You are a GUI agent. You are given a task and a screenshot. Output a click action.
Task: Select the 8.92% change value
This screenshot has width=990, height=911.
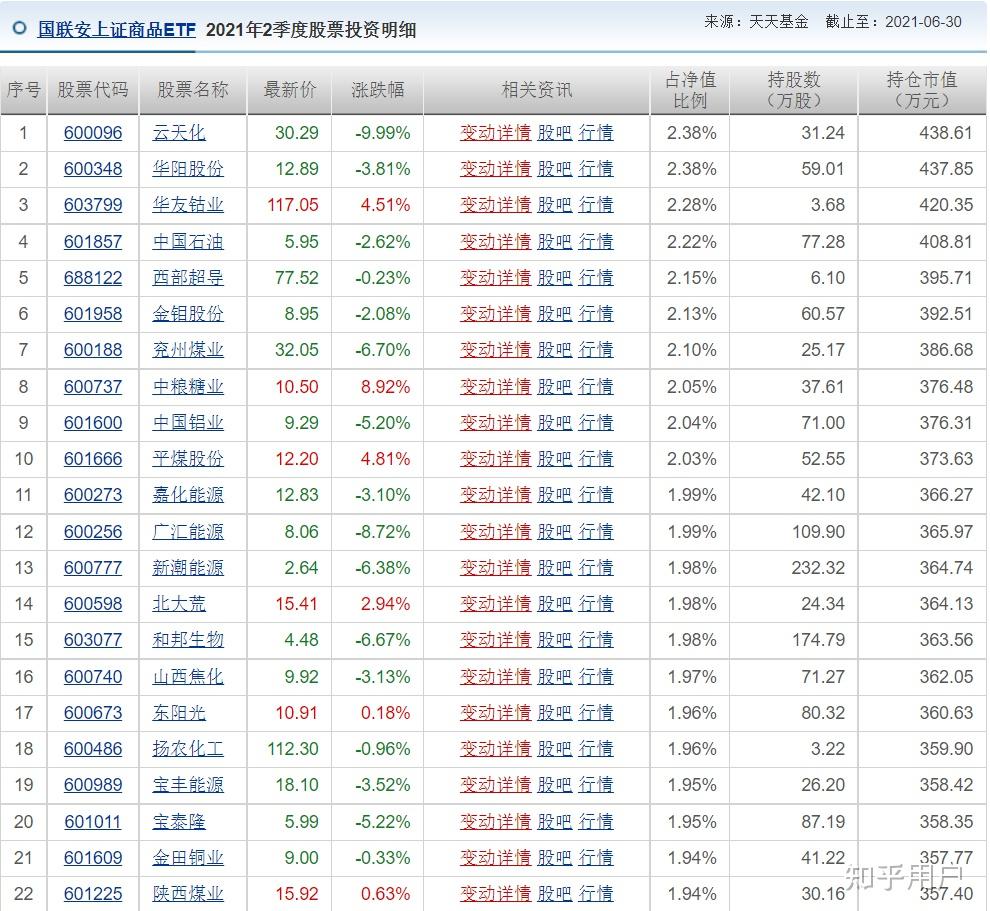click(x=385, y=386)
